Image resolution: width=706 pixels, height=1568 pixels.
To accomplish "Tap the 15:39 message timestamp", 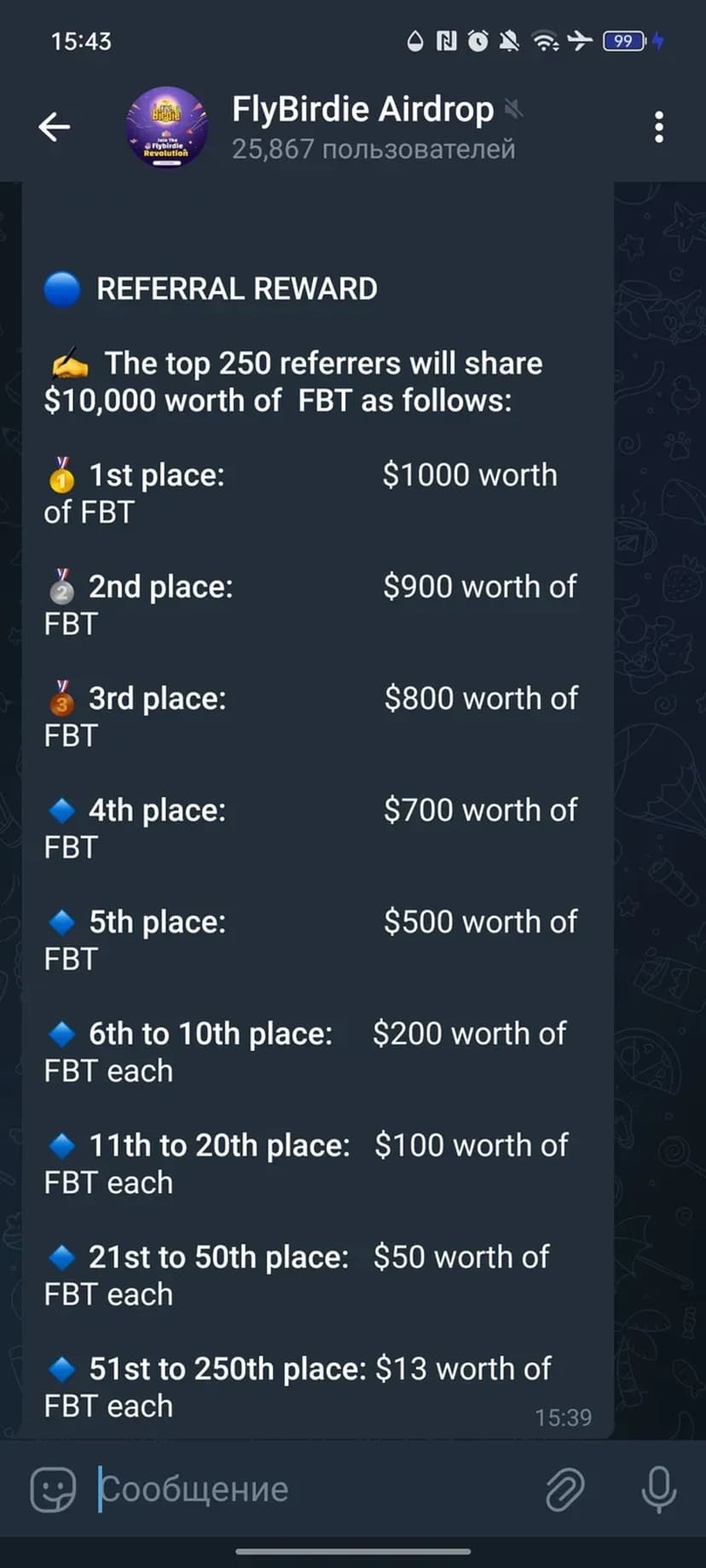I will tap(563, 1417).
